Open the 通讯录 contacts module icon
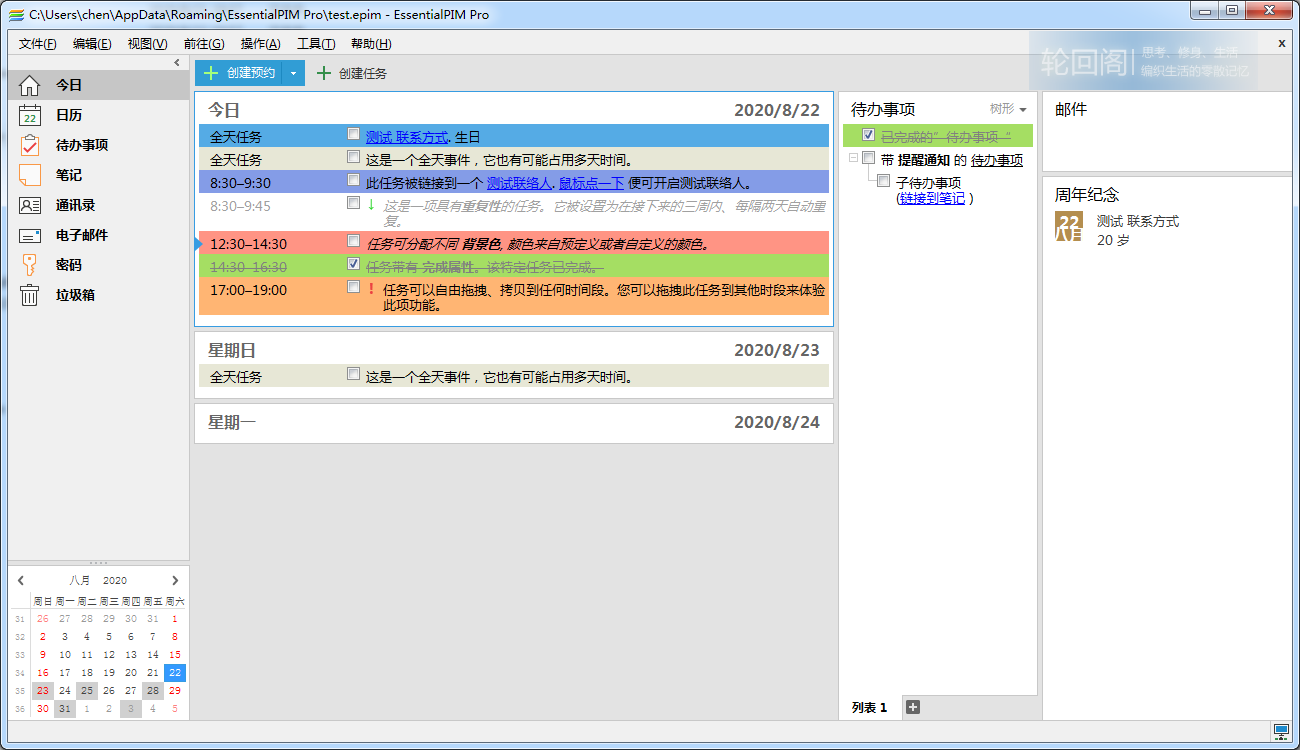The height and width of the screenshot is (750, 1300). [x=30, y=205]
